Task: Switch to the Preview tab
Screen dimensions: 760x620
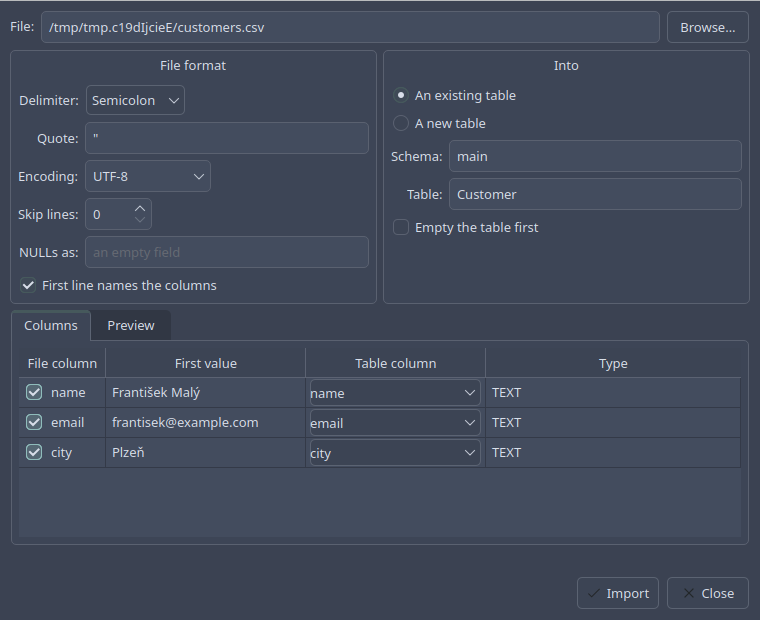Action: [x=131, y=325]
